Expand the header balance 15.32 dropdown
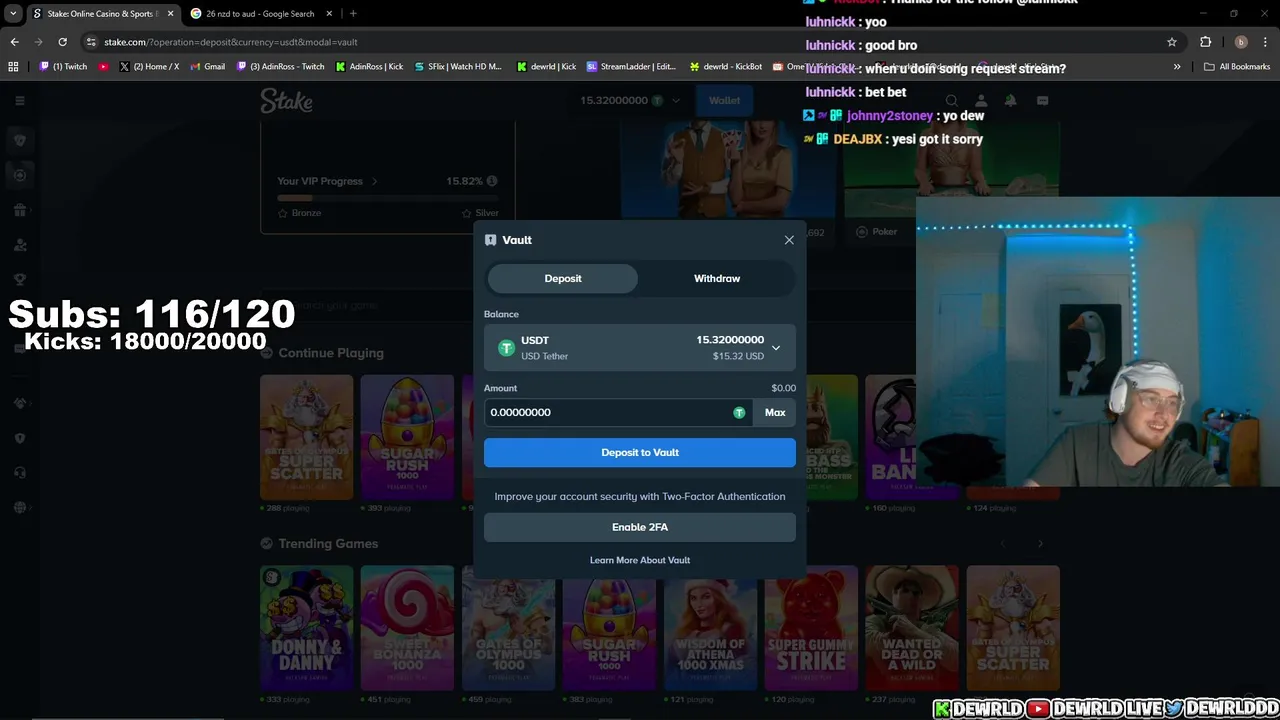This screenshot has height=720, width=1280. coord(630,100)
